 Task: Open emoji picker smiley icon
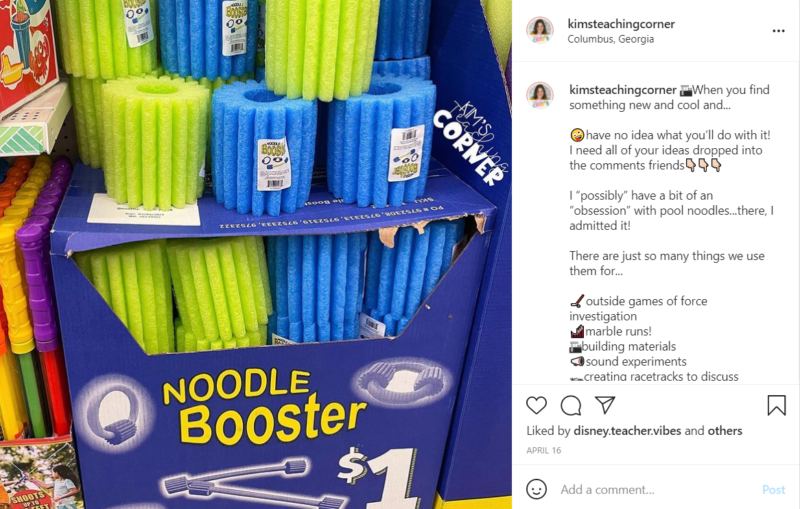pos(536,489)
